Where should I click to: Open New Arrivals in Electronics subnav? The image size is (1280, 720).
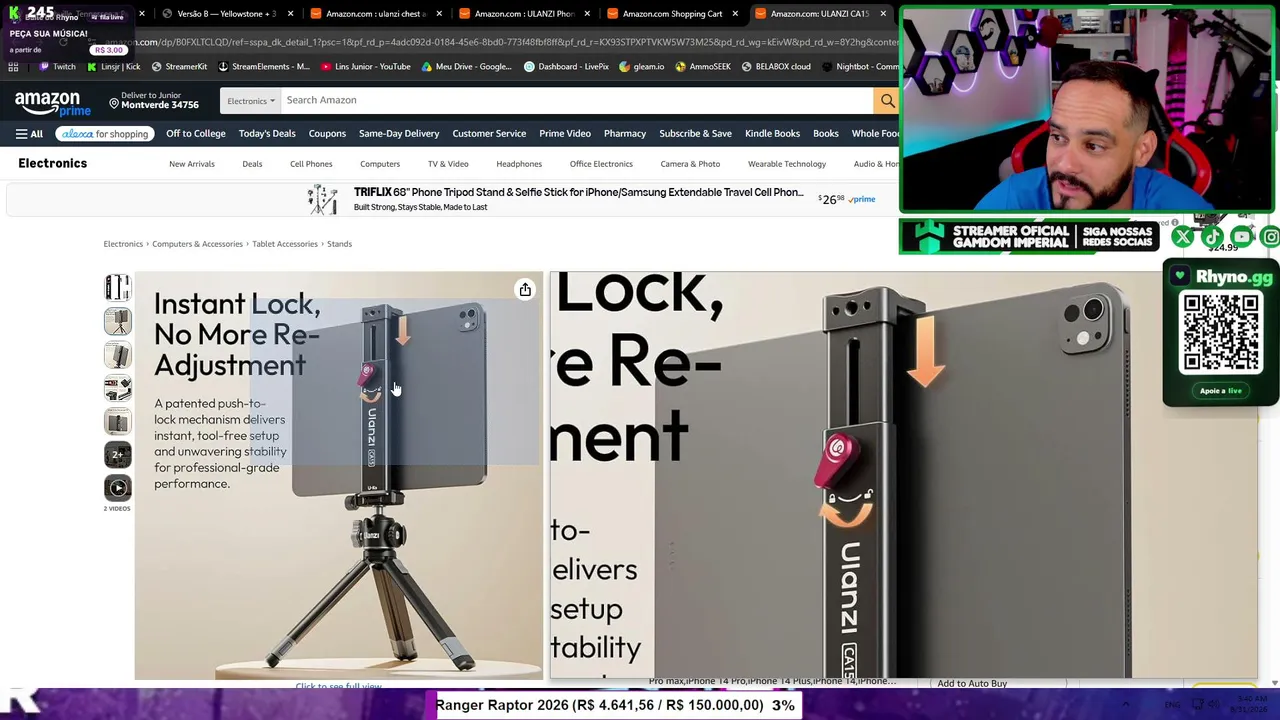192,164
